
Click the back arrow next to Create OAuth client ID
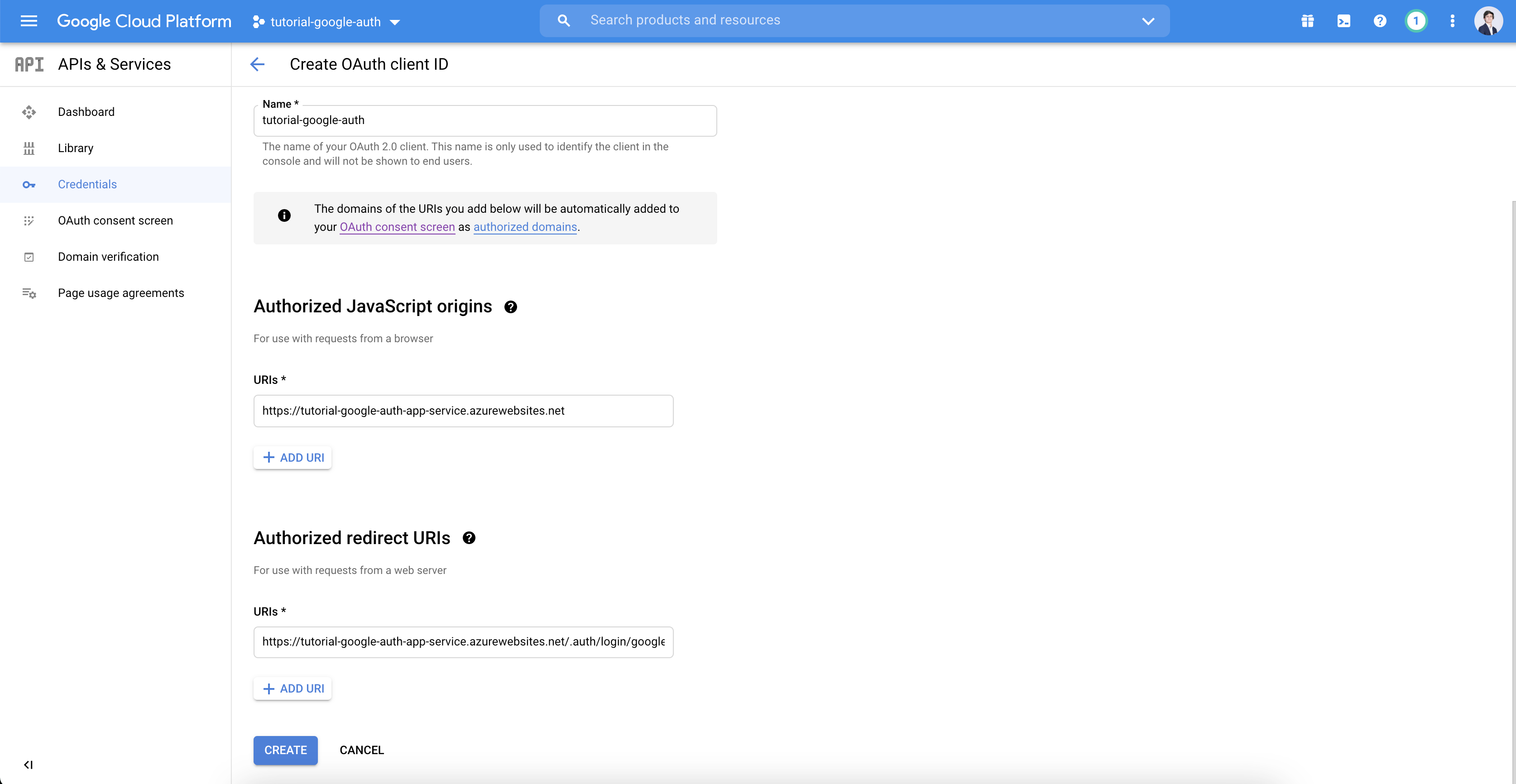point(257,64)
